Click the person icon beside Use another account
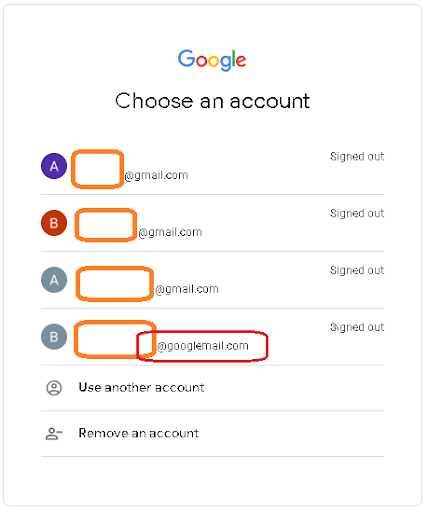 tap(54, 388)
